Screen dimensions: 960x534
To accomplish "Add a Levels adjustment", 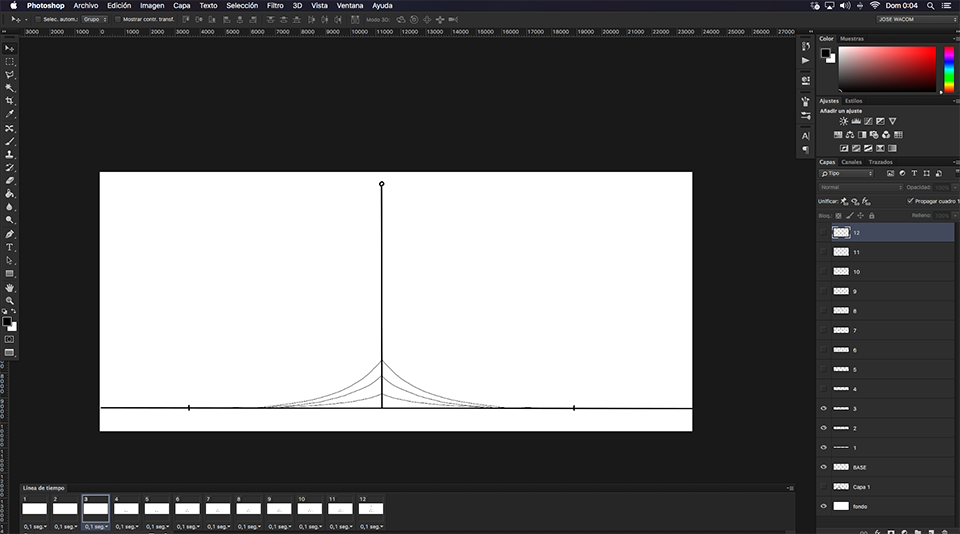I will pyautogui.click(x=856, y=121).
